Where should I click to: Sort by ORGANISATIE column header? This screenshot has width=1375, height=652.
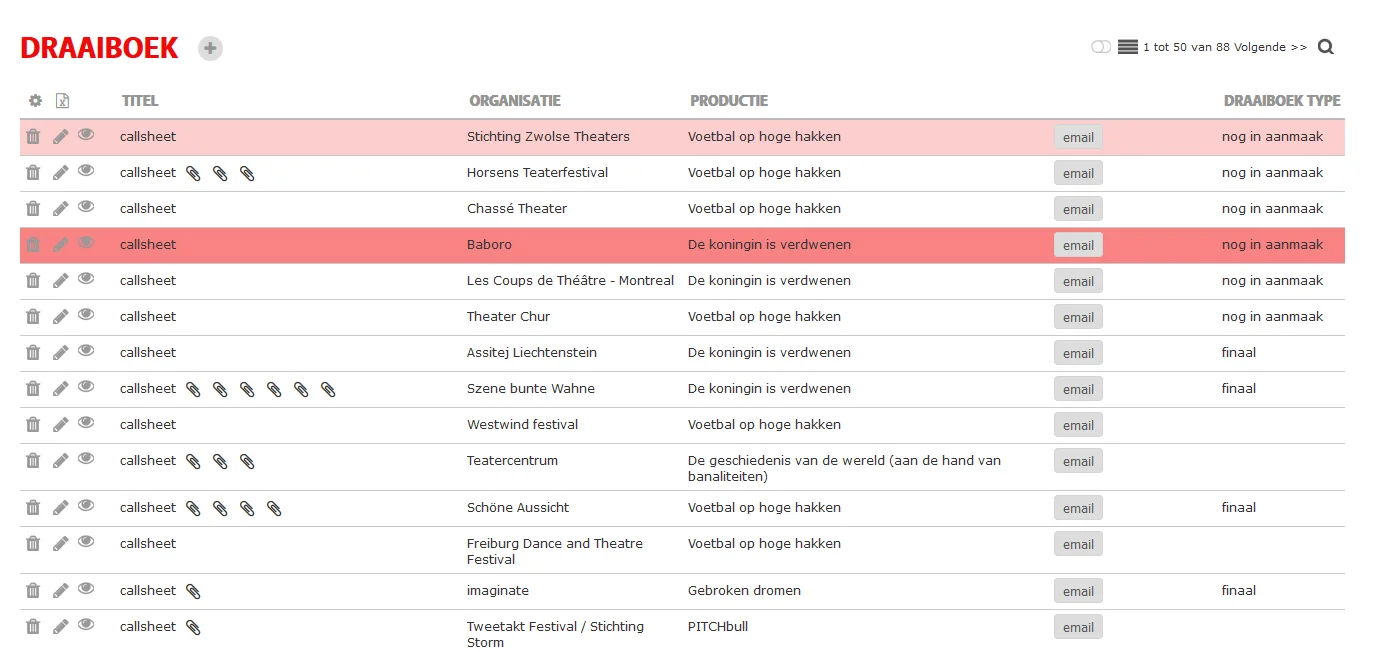click(515, 101)
